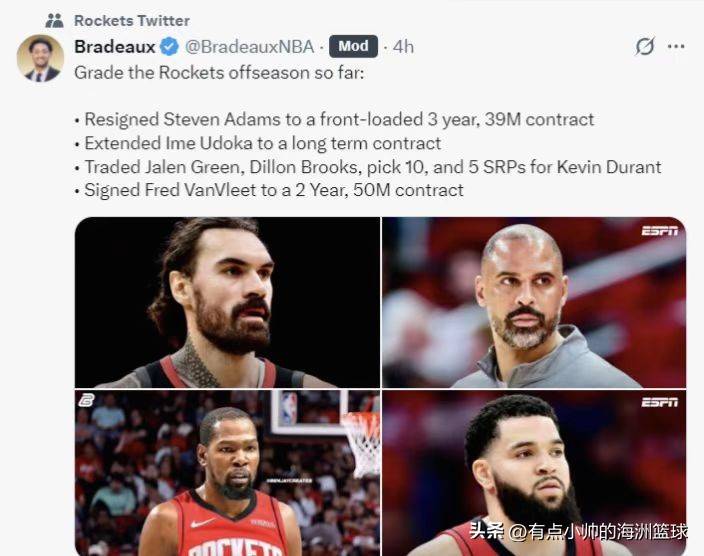The image size is (704, 556).
Task: Open the 4h post timestamp
Action: [403, 47]
